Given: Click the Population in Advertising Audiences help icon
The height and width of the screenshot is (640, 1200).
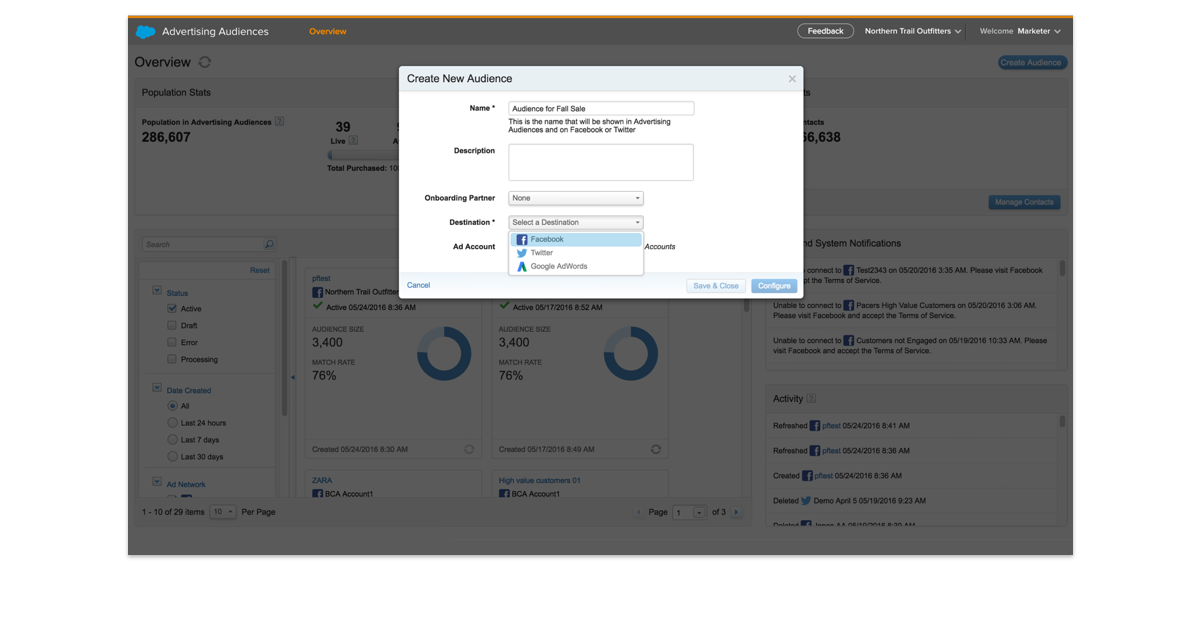Looking at the screenshot, I should tap(280, 122).
